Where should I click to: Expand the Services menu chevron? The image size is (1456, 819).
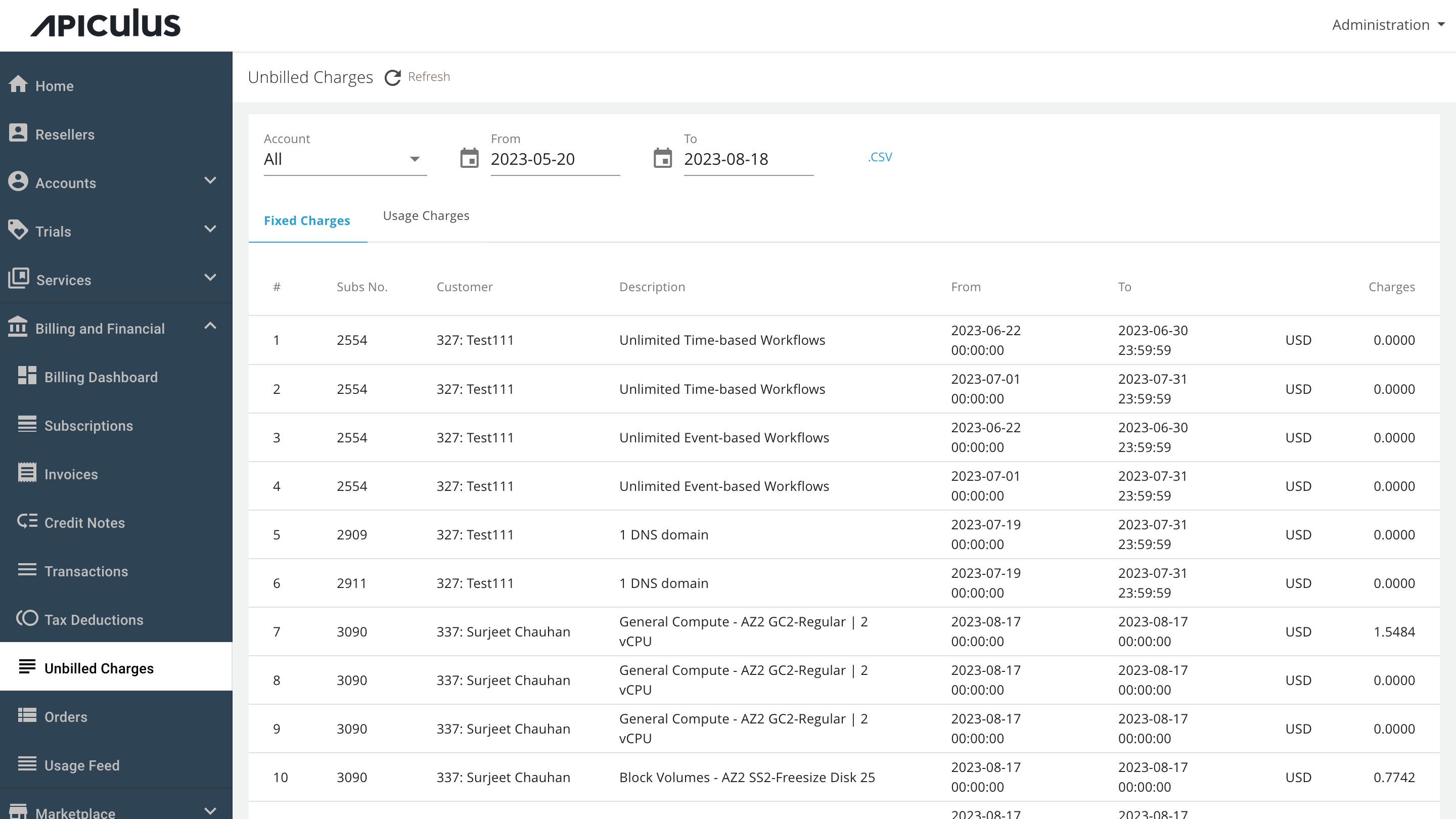pos(210,278)
